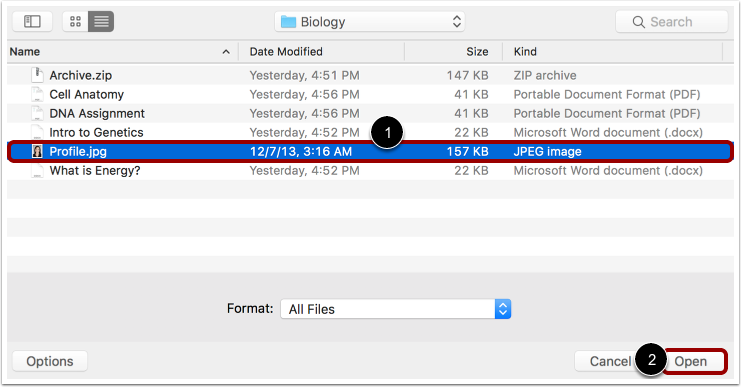Screen dimensions: 741x387
Task: Click the Cell Anatomy PDF icon
Action: coord(37,94)
